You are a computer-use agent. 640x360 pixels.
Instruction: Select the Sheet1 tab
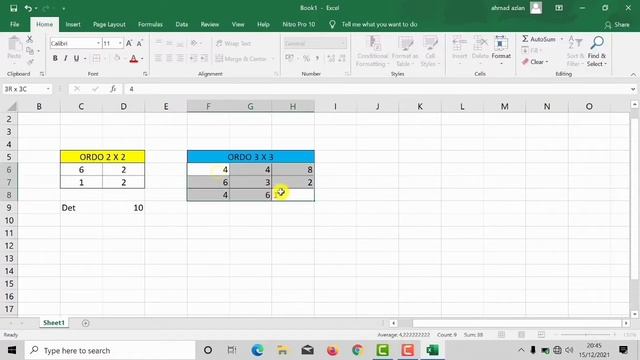click(54, 323)
